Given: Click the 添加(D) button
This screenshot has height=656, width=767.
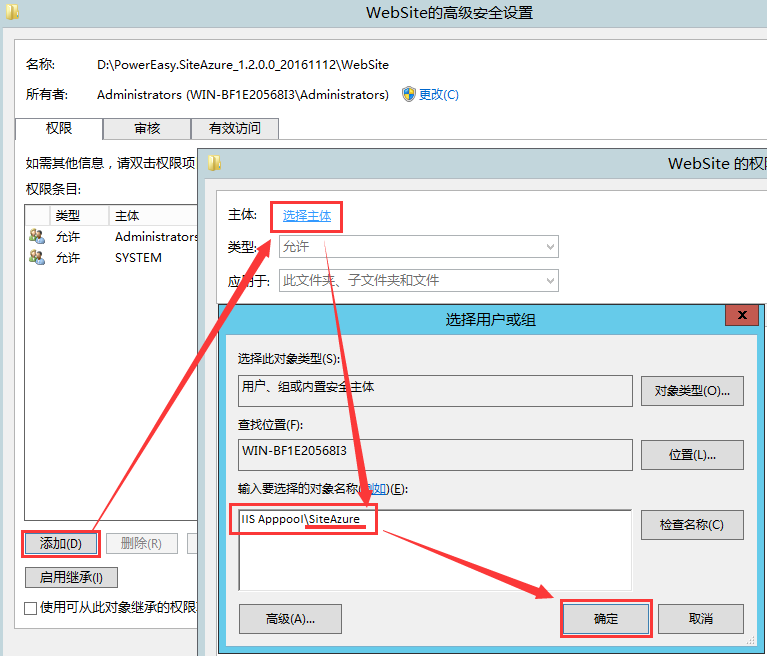Looking at the screenshot, I should [x=61, y=543].
